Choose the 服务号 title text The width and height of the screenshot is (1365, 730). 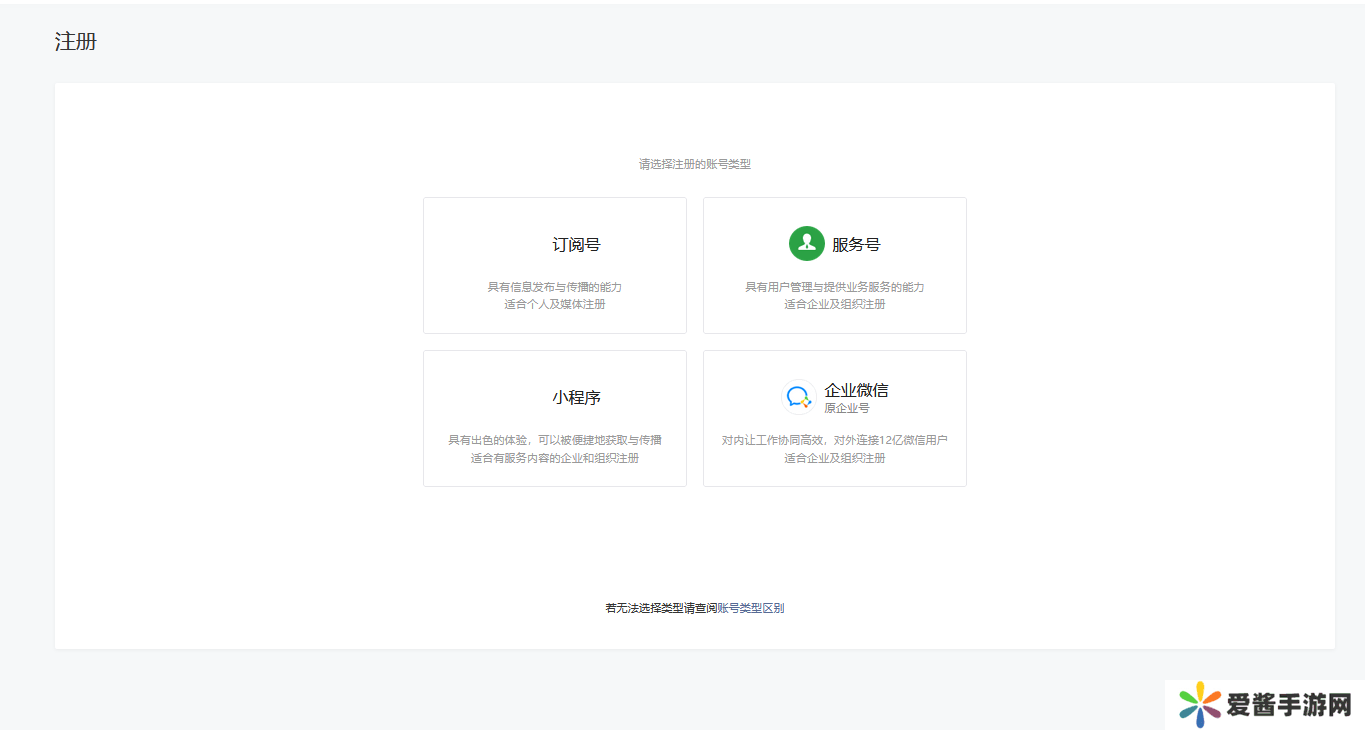point(856,245)
